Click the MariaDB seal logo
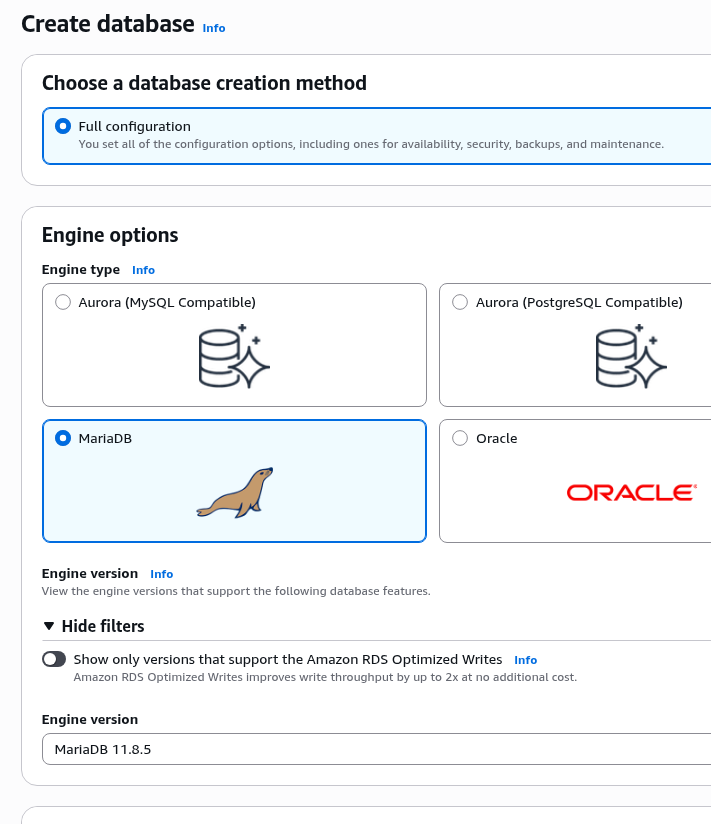 click(x=235, y=492)
